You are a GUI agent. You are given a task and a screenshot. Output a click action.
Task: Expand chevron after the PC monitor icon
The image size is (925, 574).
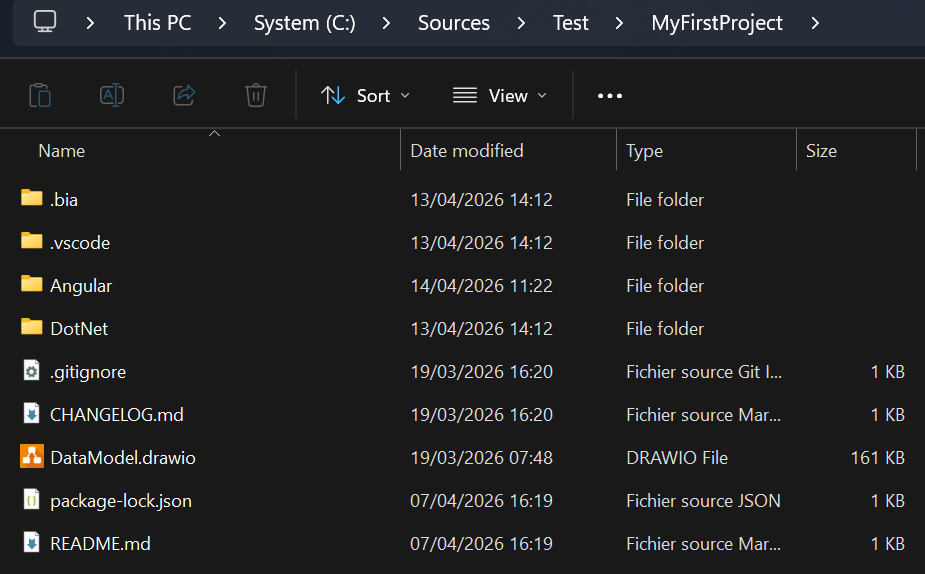point(90,23)
